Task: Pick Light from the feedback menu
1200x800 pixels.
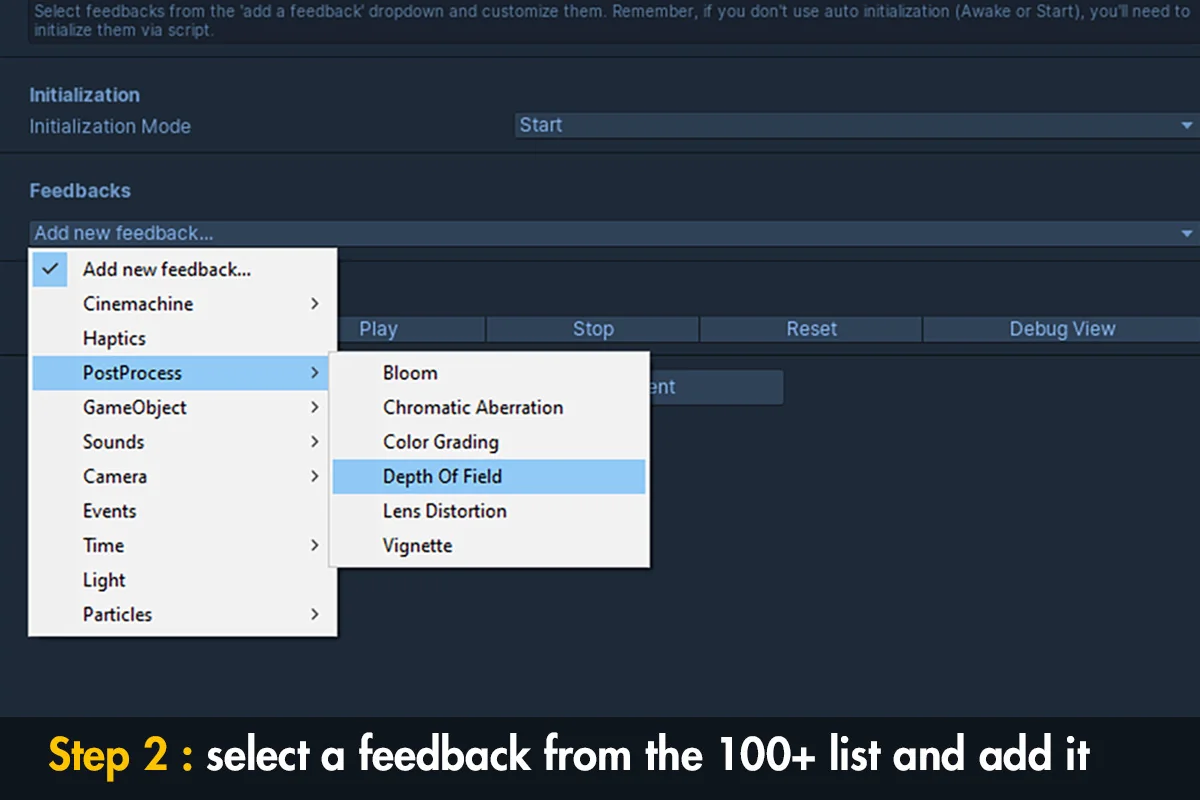Action: pyautogui.click(x=104, y=580)
